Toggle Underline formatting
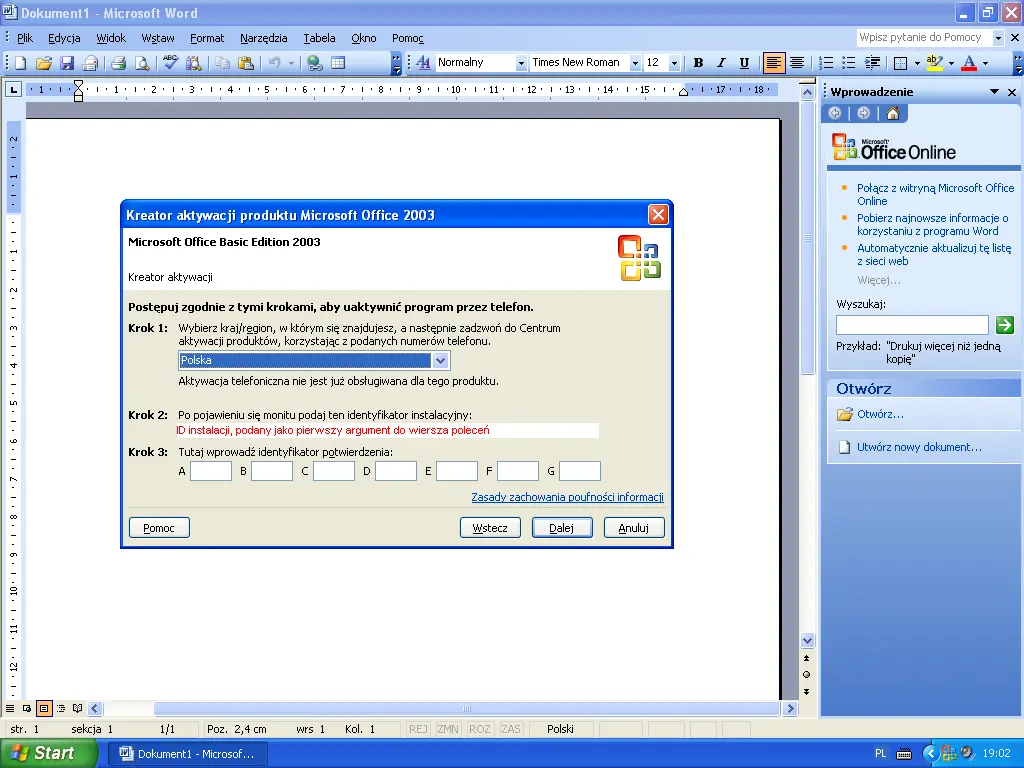 (x=744, y=63)
